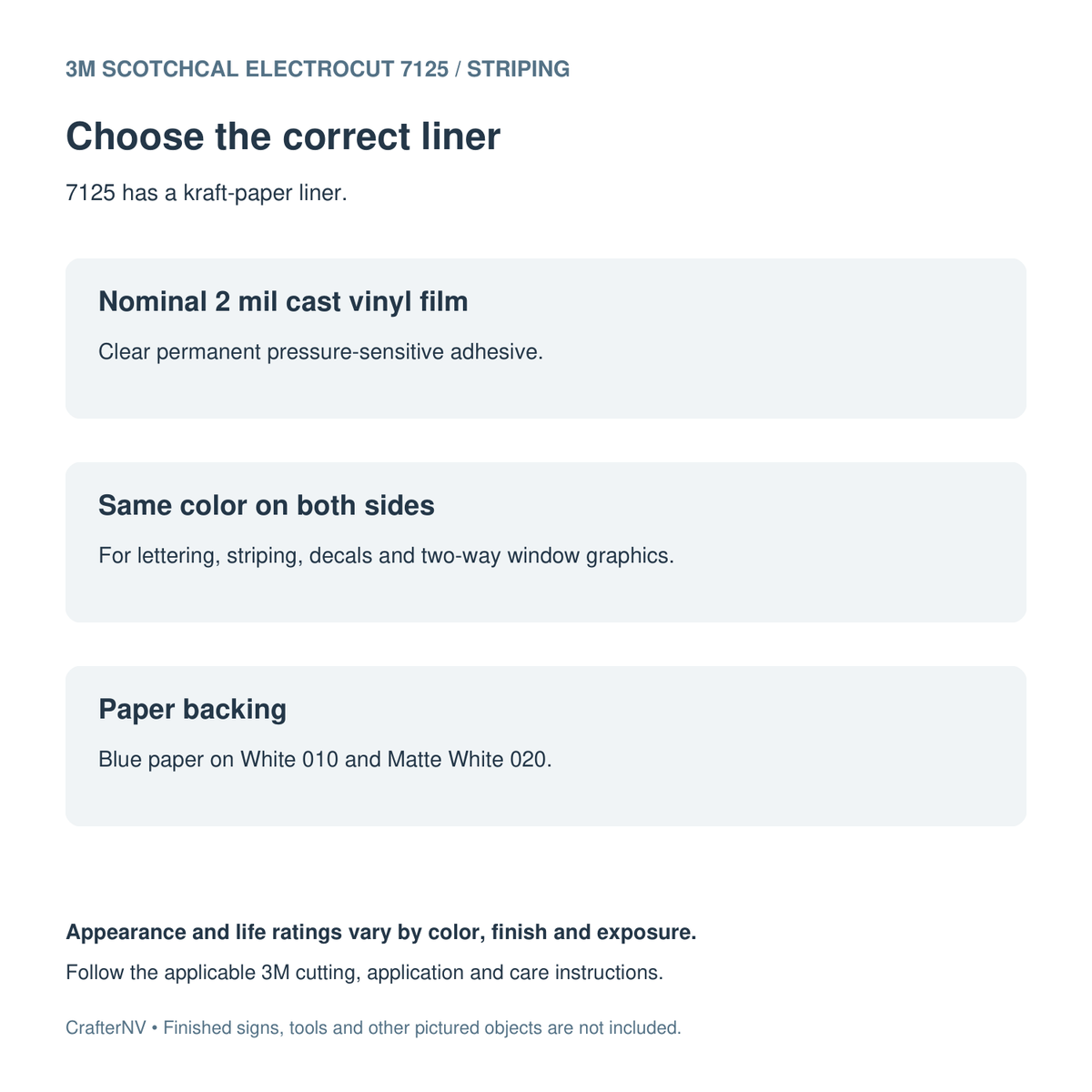Click the Paper backing title
The width and height of the screenshot is (1092, 1092).
(x=192, y=709)
